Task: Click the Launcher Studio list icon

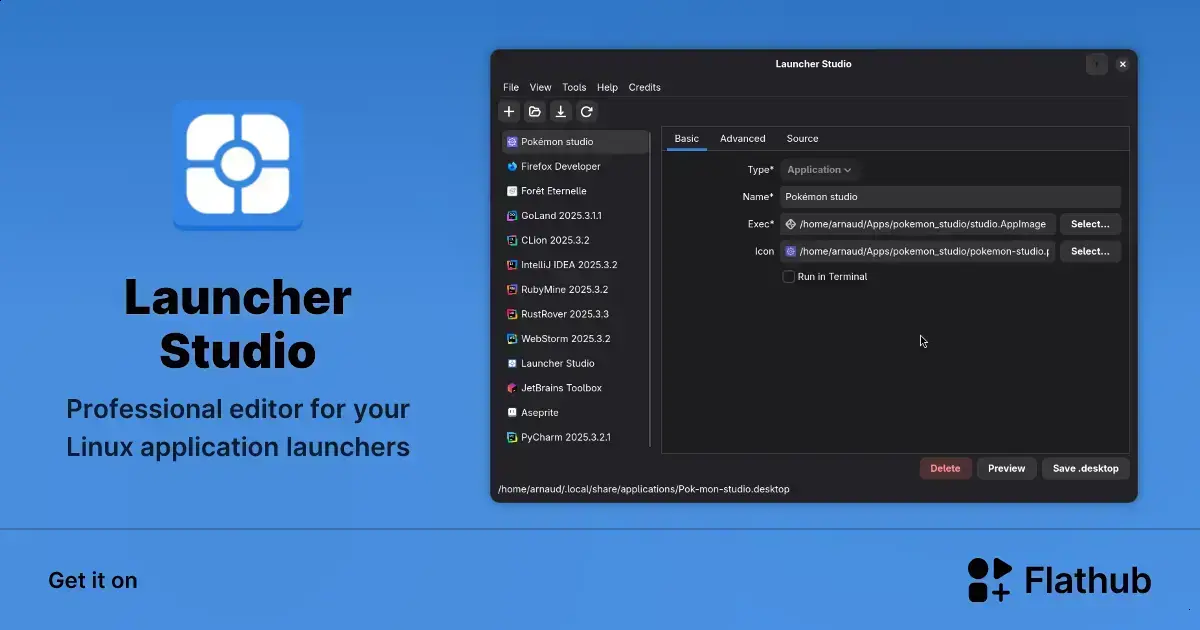Action: pos(512,364)
